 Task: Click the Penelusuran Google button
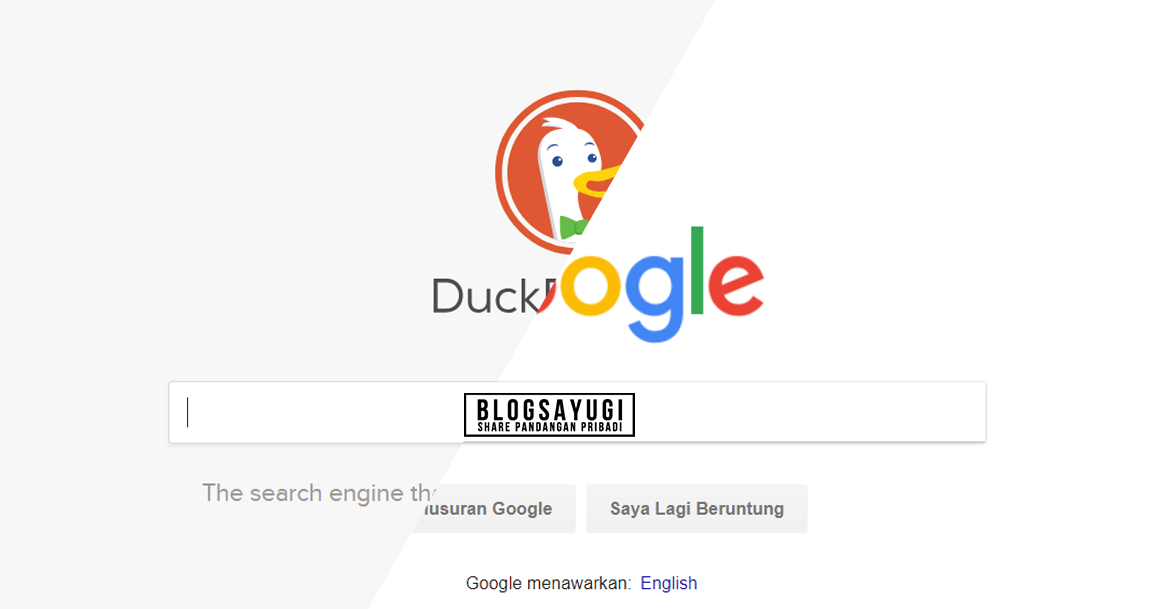click(x=492, y=508)
